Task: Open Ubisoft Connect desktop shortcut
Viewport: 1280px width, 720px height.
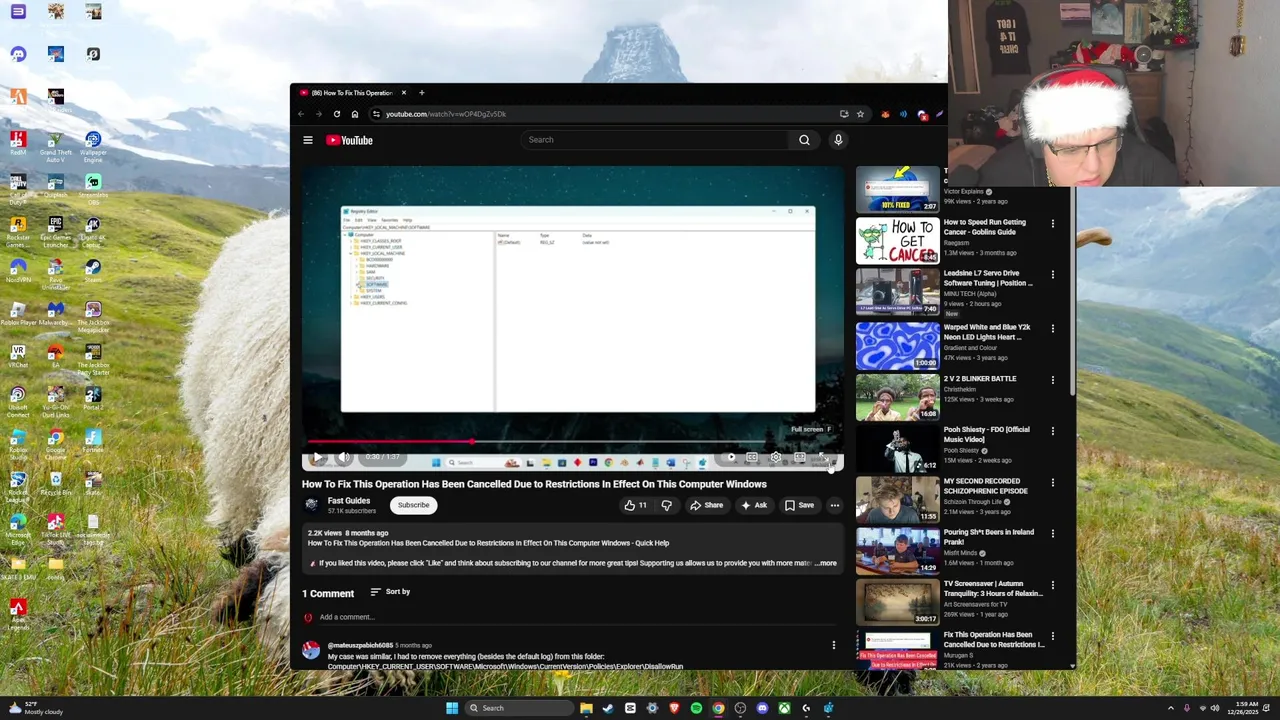Action: point(18,401)
